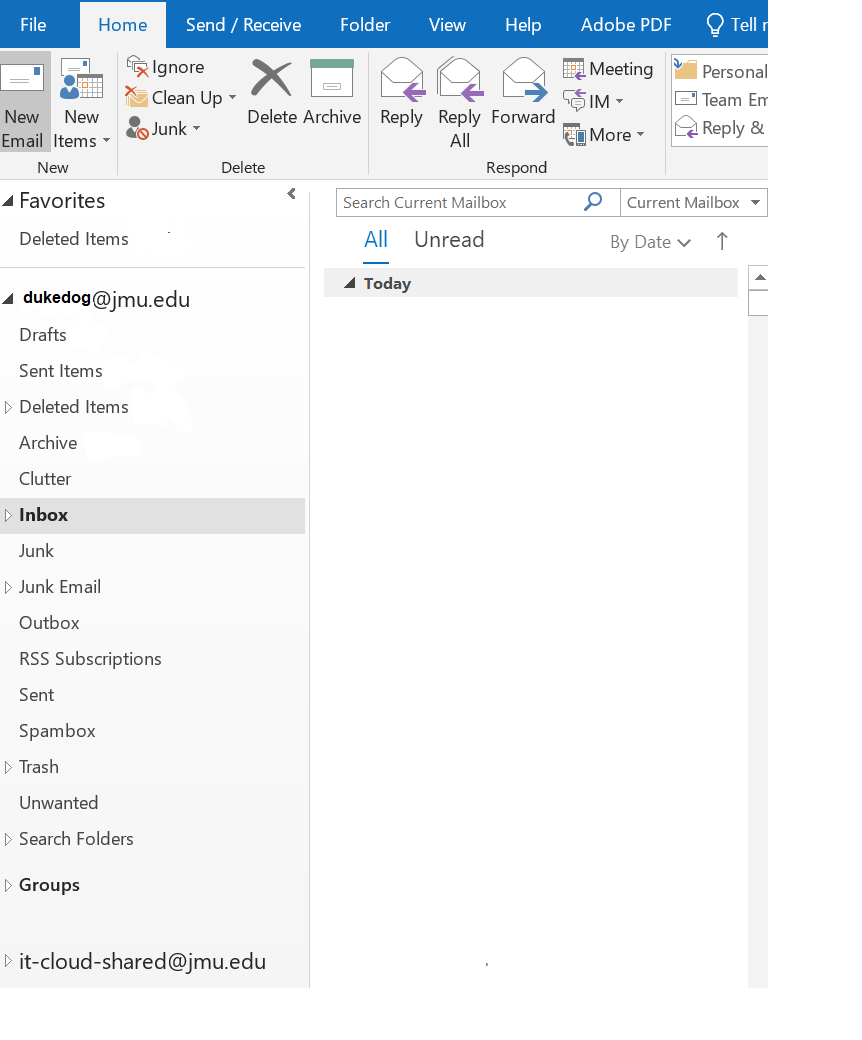Screen dimensions: 862x1040
Task: Click the search magnifier icon
Action: click(x=593, y=202)
